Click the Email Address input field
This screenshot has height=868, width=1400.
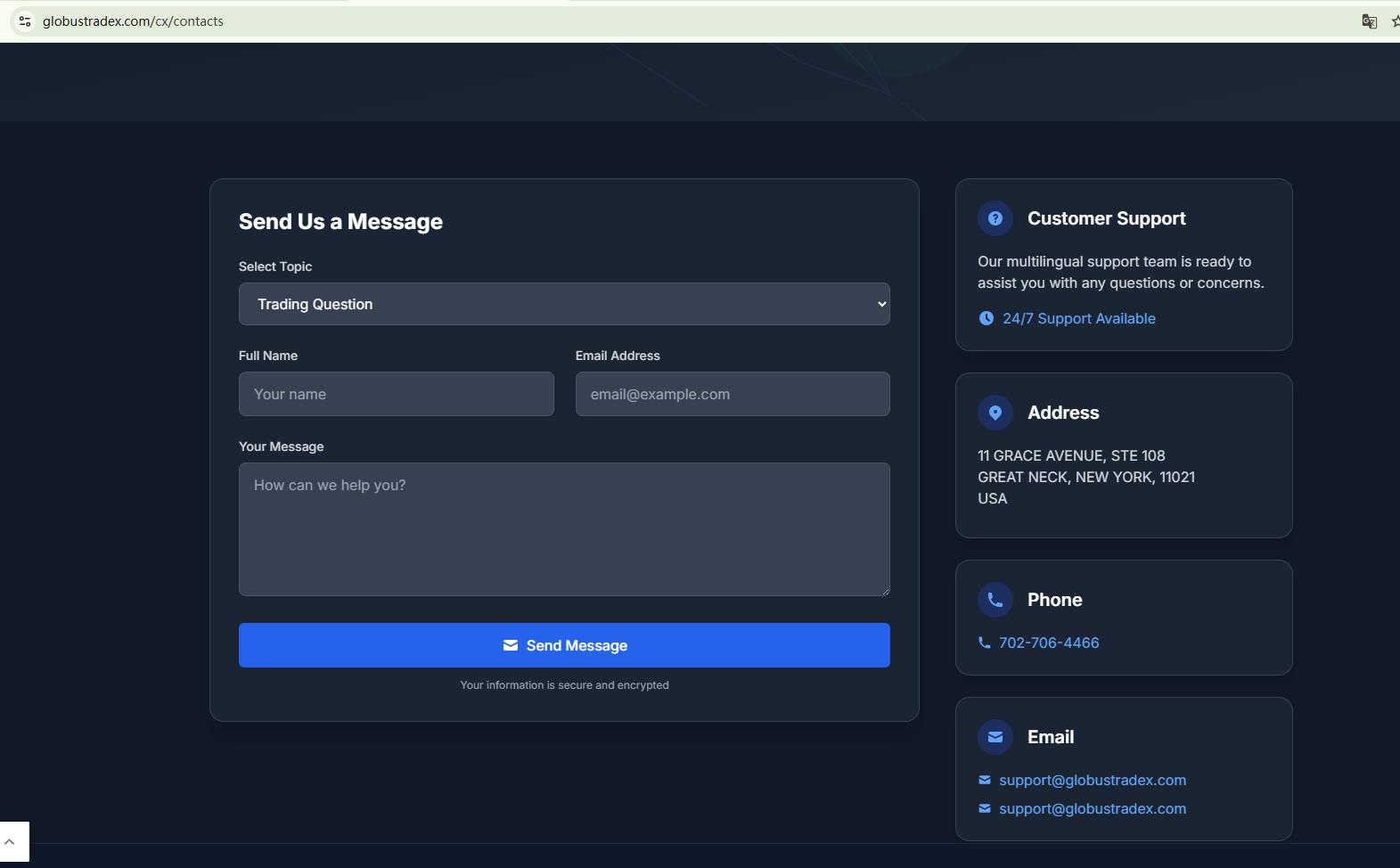click(x=732, y=394)
